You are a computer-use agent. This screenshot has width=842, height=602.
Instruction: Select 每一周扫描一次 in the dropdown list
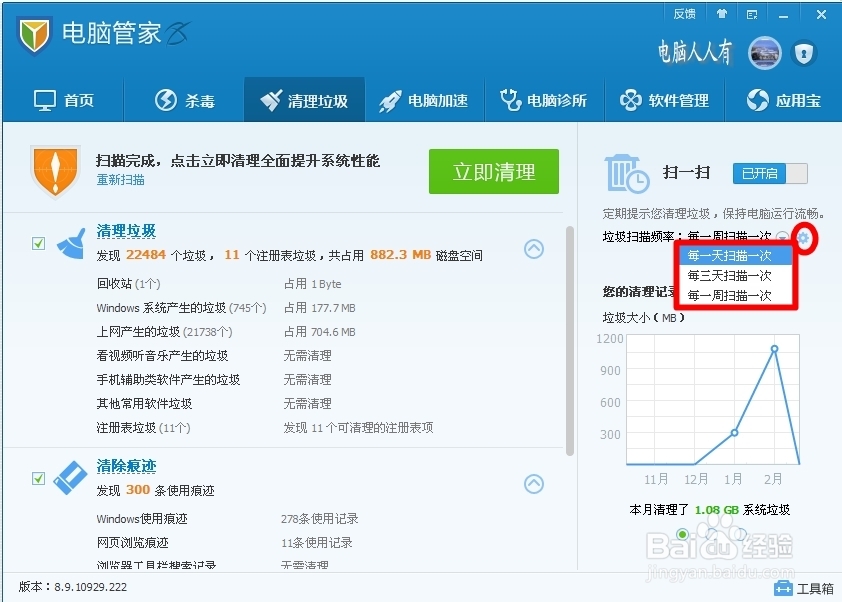tap(736, 295)
